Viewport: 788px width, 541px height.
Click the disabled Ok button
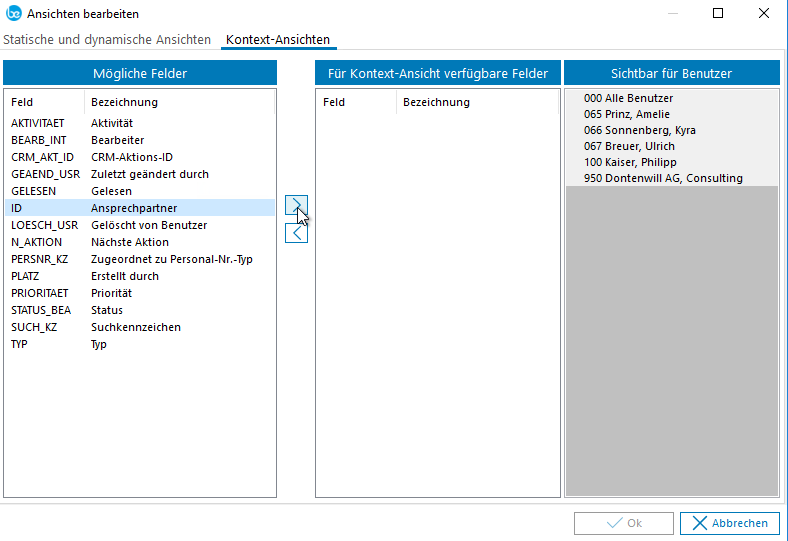pyautogui.click(x=623, y=523)
